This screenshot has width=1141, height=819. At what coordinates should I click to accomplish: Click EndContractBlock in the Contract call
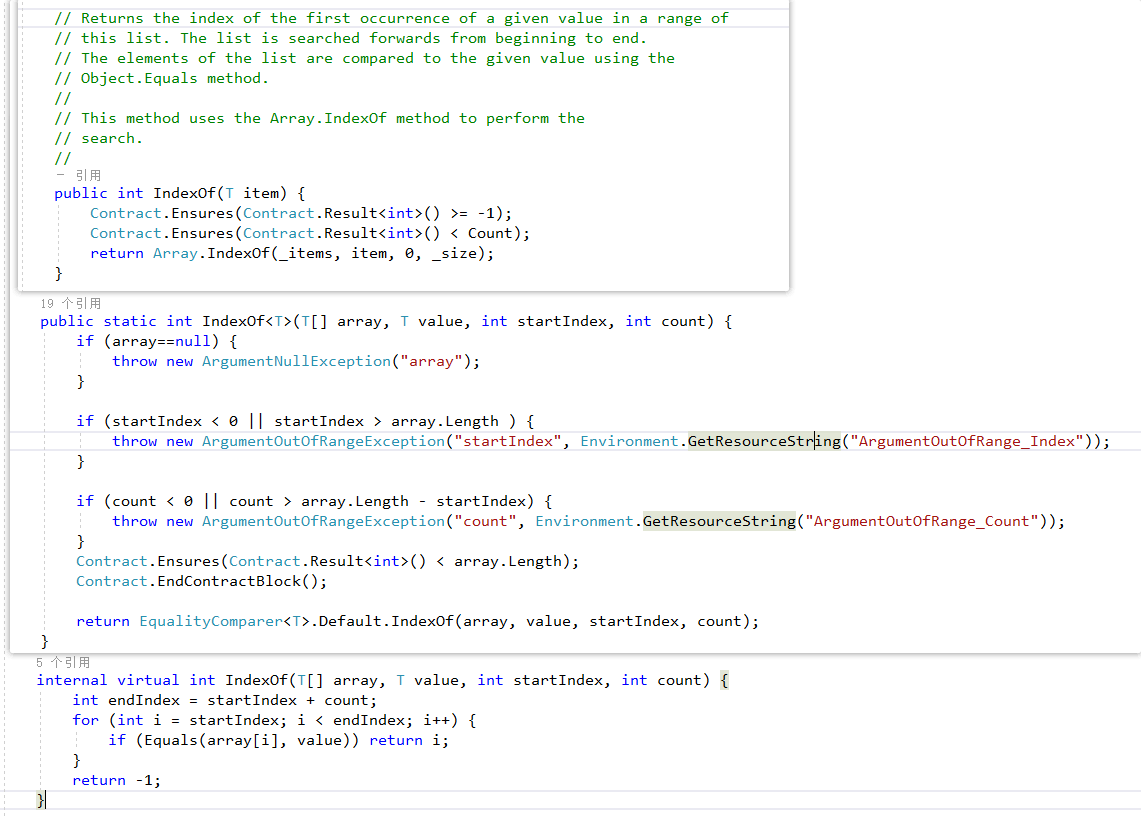tap(229, 581)
